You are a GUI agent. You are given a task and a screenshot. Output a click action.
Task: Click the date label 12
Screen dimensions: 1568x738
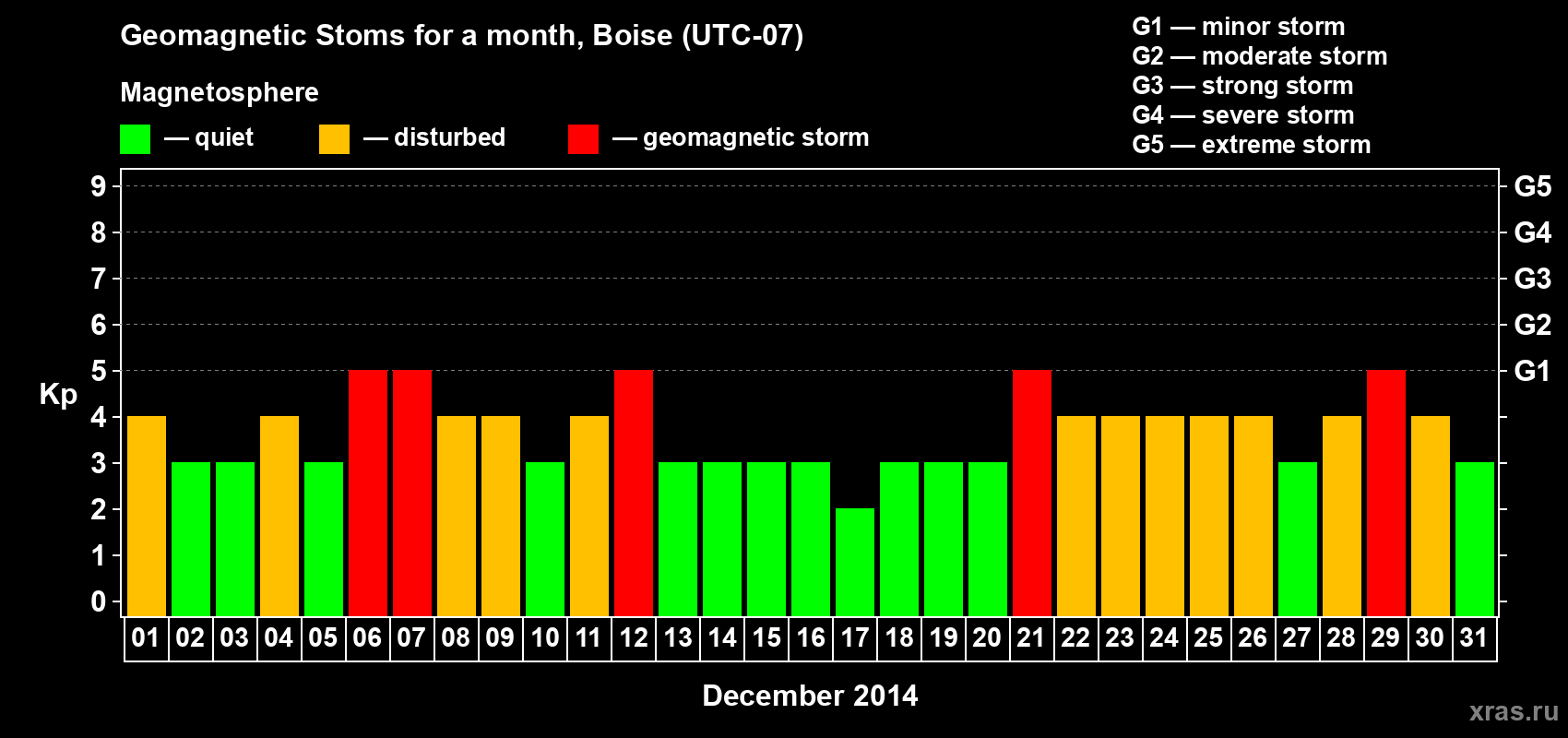[633, 637]
